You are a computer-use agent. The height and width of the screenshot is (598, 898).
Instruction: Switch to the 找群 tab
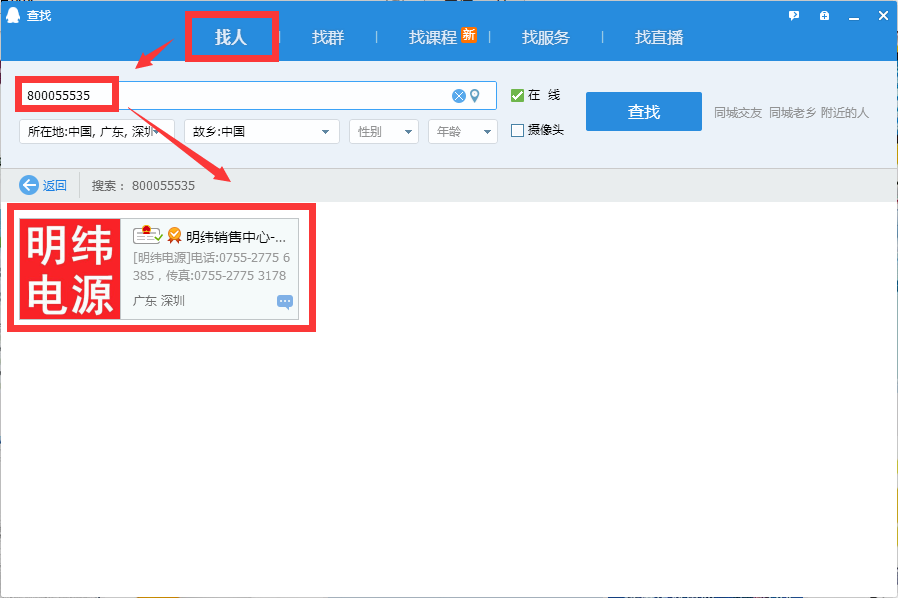tap(327, 37)
